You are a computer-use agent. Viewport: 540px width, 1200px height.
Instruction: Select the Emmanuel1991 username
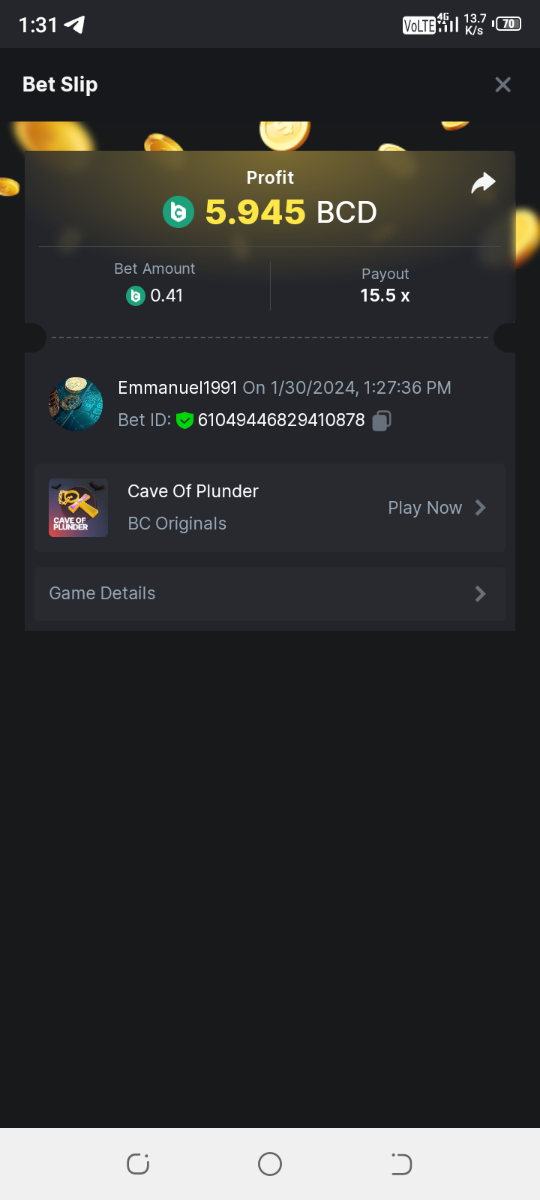[177, 388]
